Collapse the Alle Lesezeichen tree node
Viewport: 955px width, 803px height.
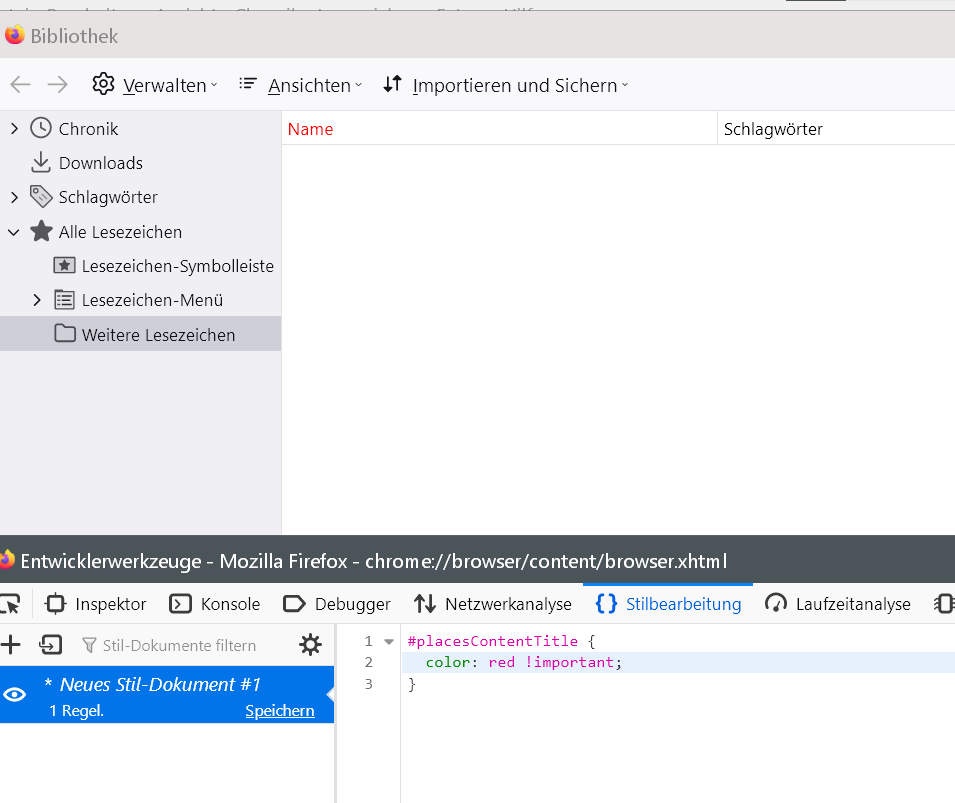point(14,232)
